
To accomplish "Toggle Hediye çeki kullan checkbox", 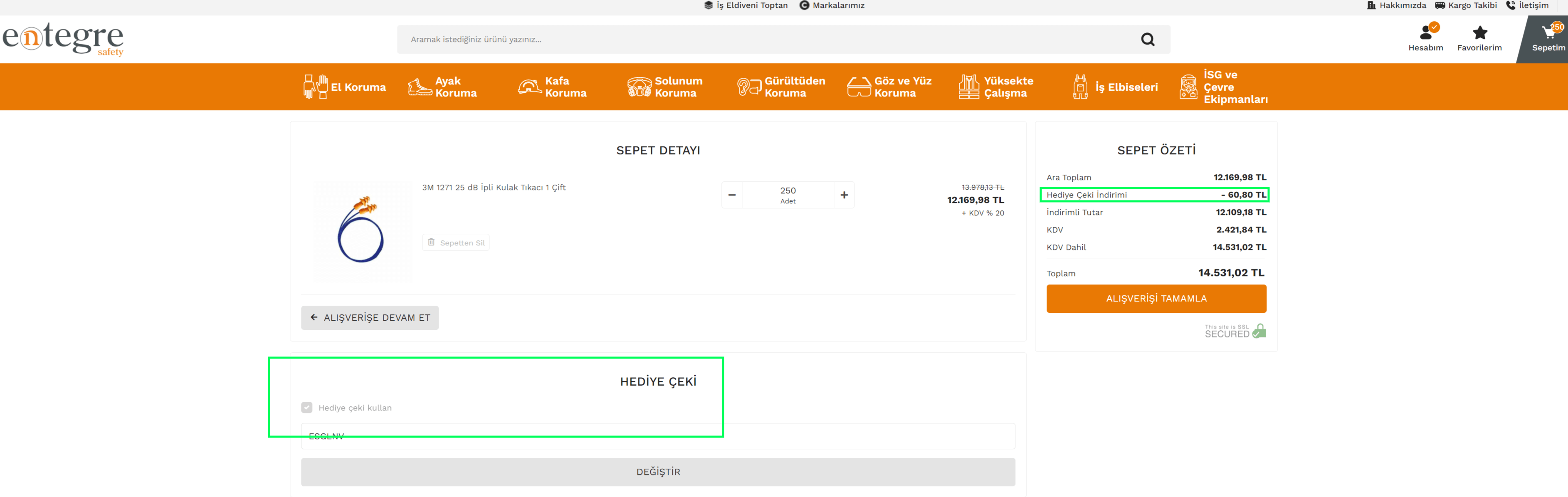I will [307, 408].
